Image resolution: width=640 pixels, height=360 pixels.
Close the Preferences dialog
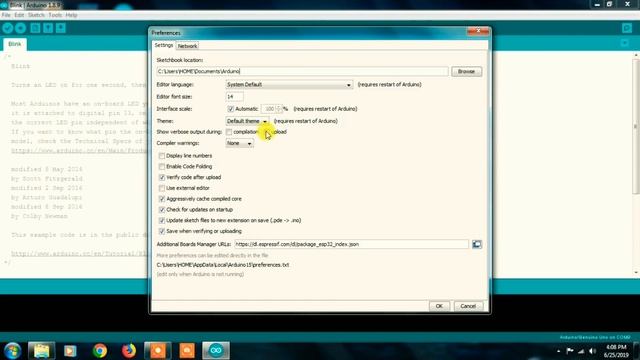coord(478,31)
